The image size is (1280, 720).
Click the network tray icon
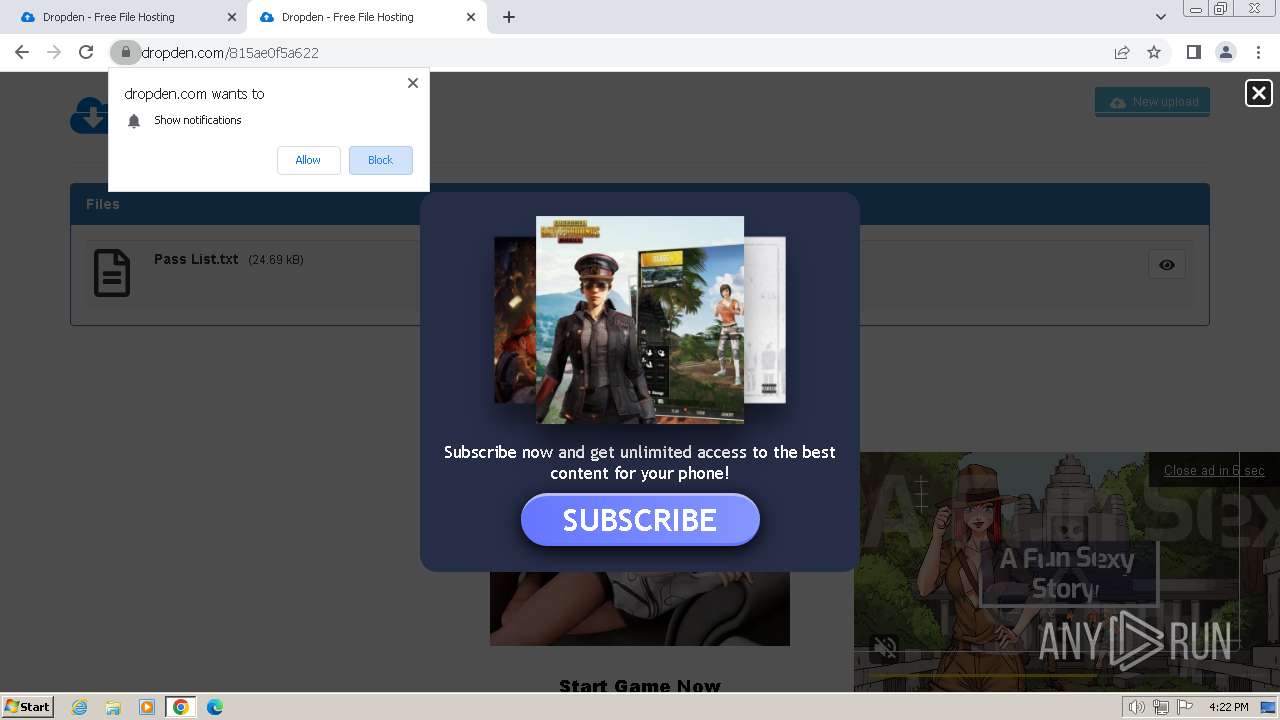[x=1162, y=707]
